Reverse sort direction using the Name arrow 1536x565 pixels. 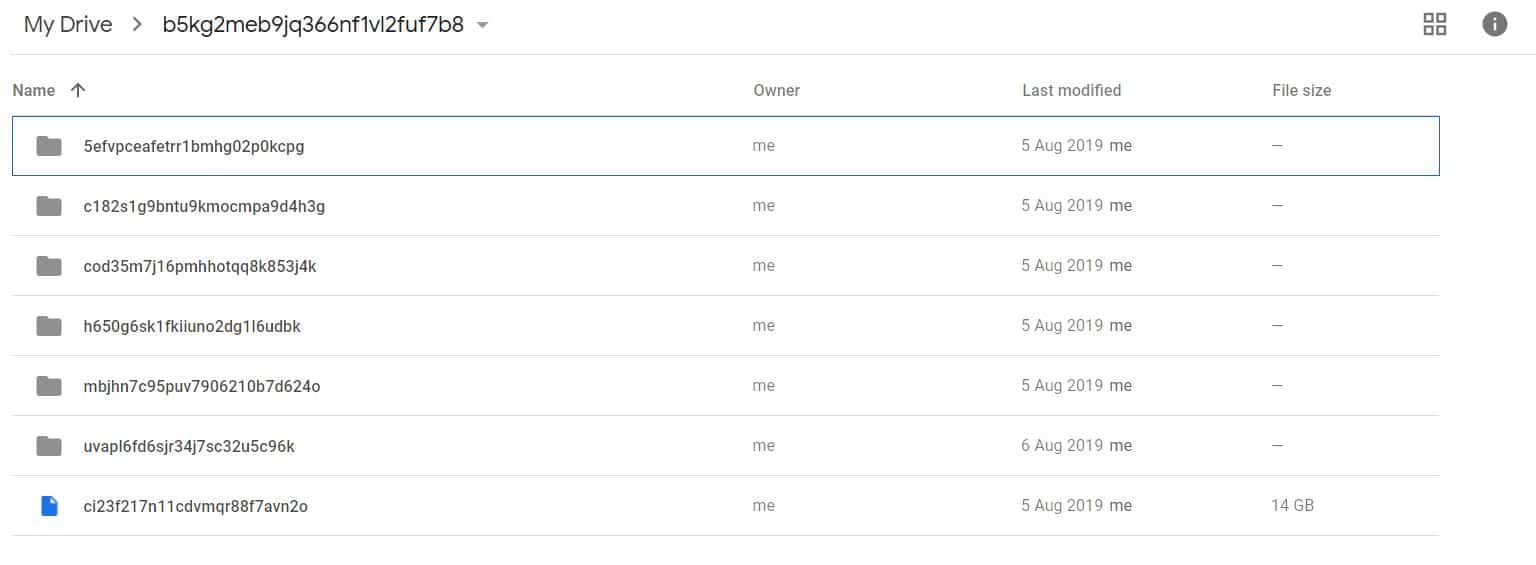[x=78, y=90]
